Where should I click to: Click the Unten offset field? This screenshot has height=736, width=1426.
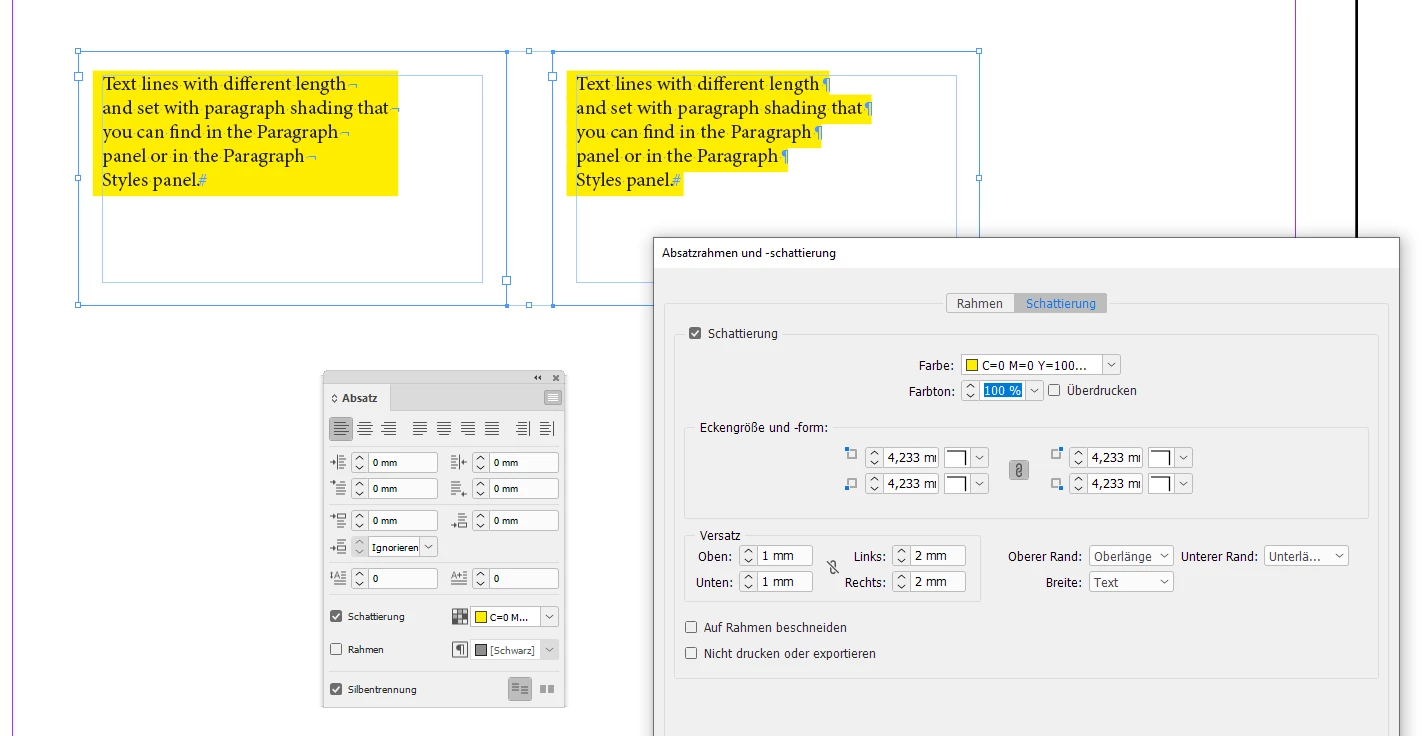pyautogui.click(x=785, y=582)
